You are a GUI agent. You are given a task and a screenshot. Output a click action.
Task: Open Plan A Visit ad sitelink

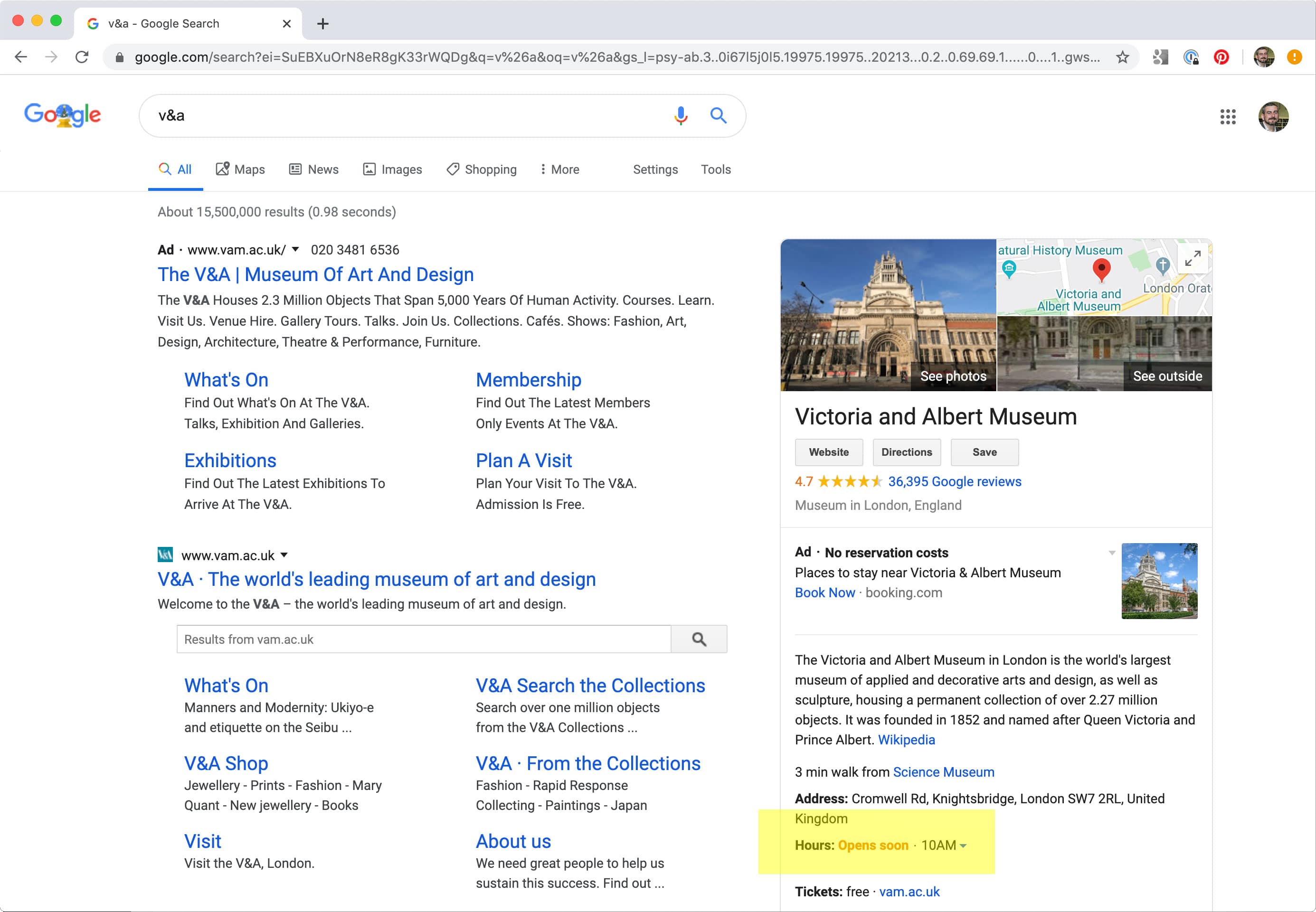click(524, 461)
